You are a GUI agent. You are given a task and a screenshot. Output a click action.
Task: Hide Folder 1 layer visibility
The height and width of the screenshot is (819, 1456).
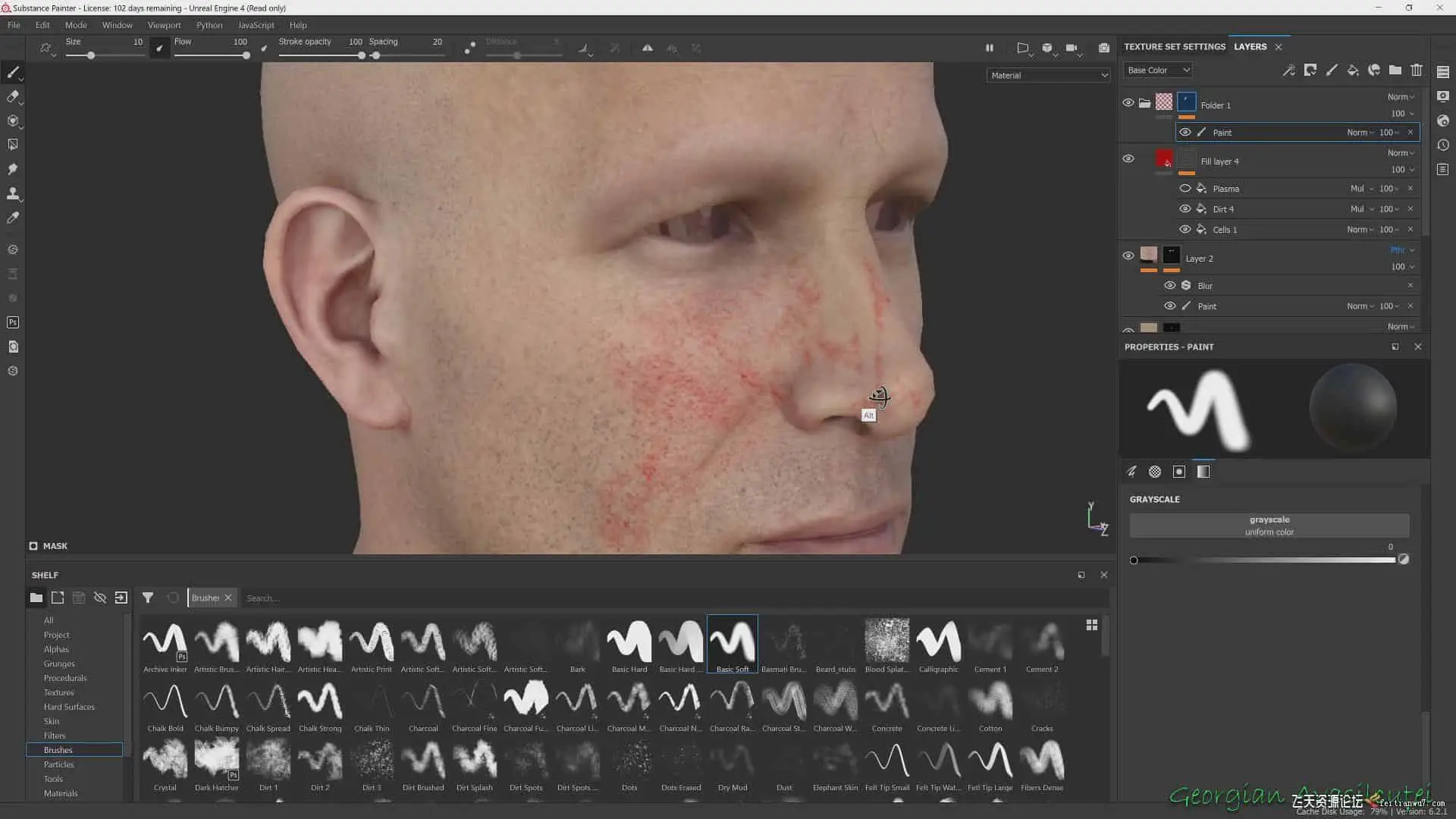[1128, 102]
